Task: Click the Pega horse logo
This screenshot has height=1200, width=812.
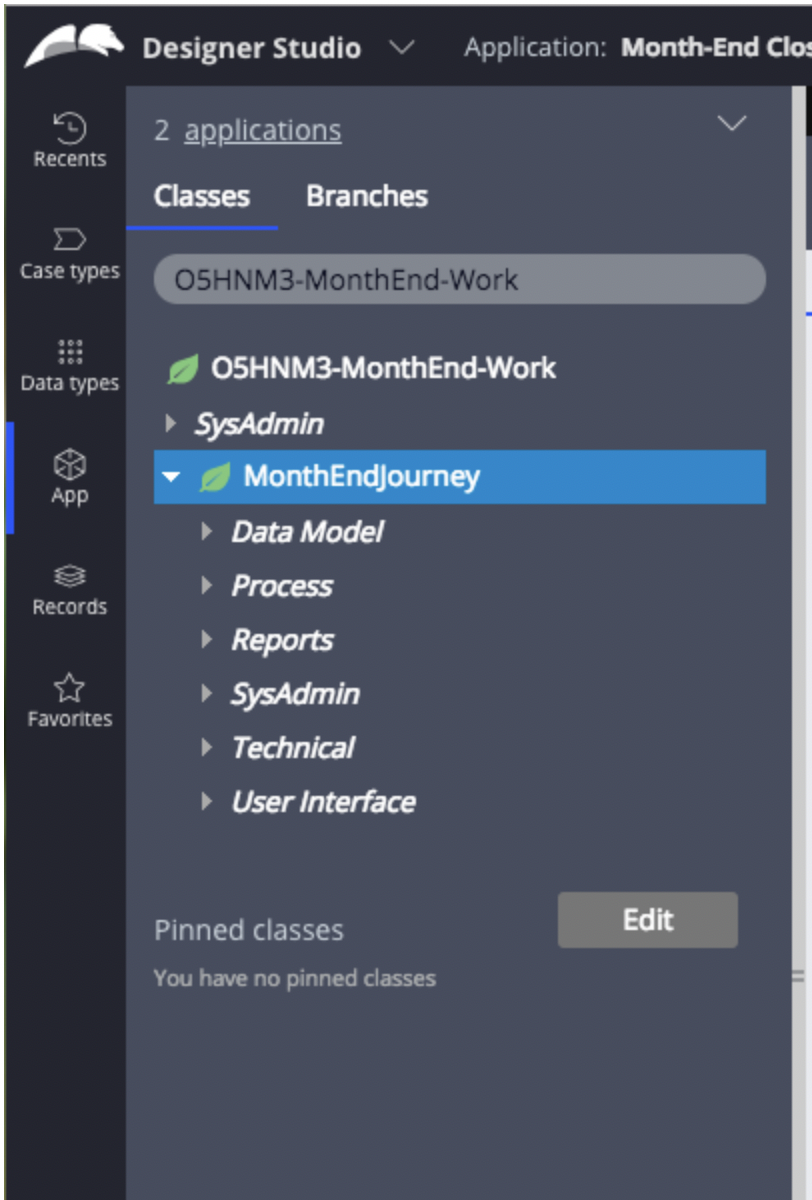Action: coord(75,46)
